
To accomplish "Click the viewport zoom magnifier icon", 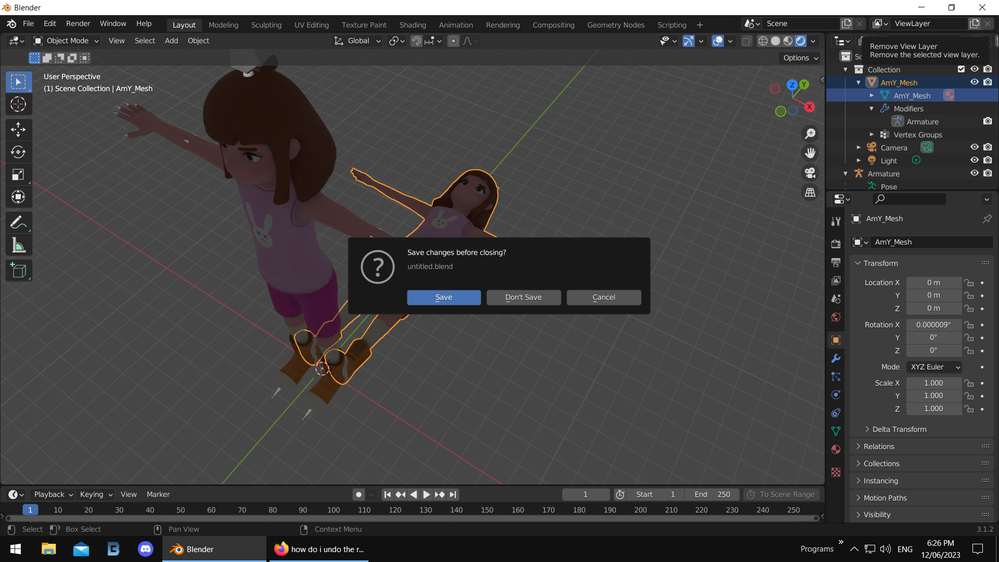I will coord(810,134).
